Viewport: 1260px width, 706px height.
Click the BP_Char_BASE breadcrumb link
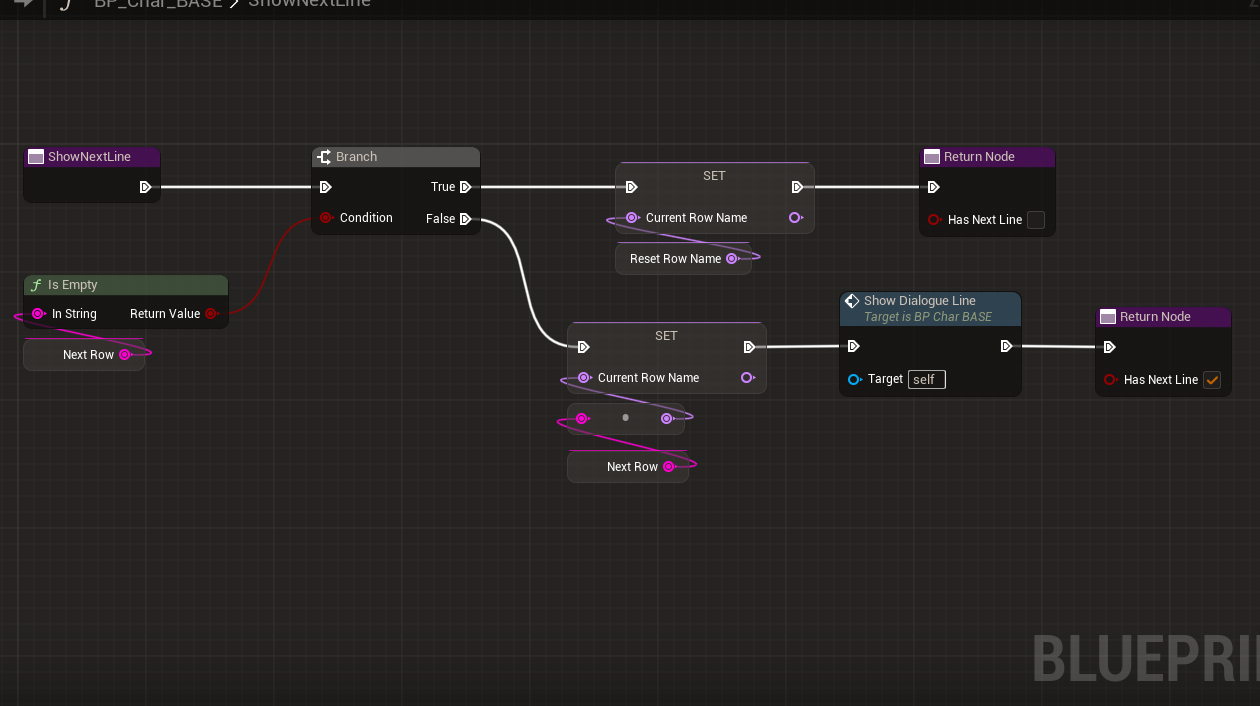click(158, 4)
